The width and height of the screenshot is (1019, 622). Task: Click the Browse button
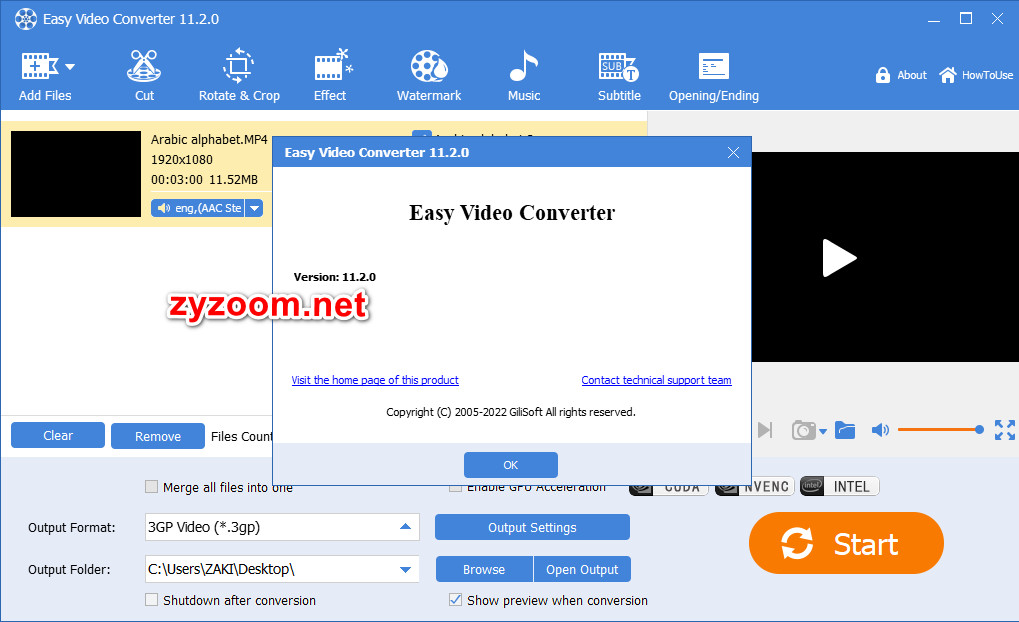click(484, 569)
